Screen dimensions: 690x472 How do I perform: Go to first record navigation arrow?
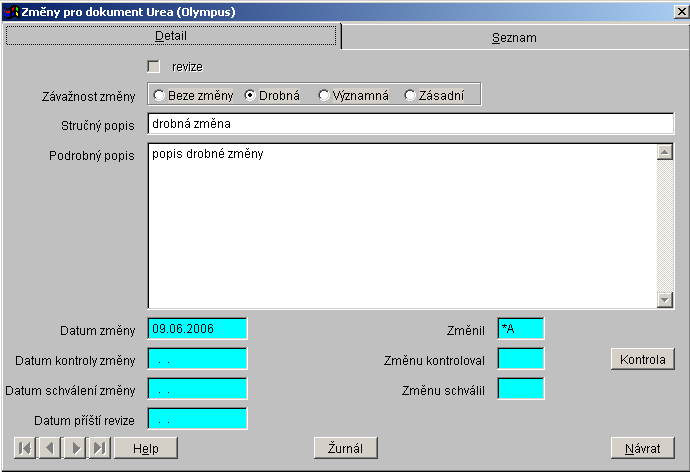(24, 448)
